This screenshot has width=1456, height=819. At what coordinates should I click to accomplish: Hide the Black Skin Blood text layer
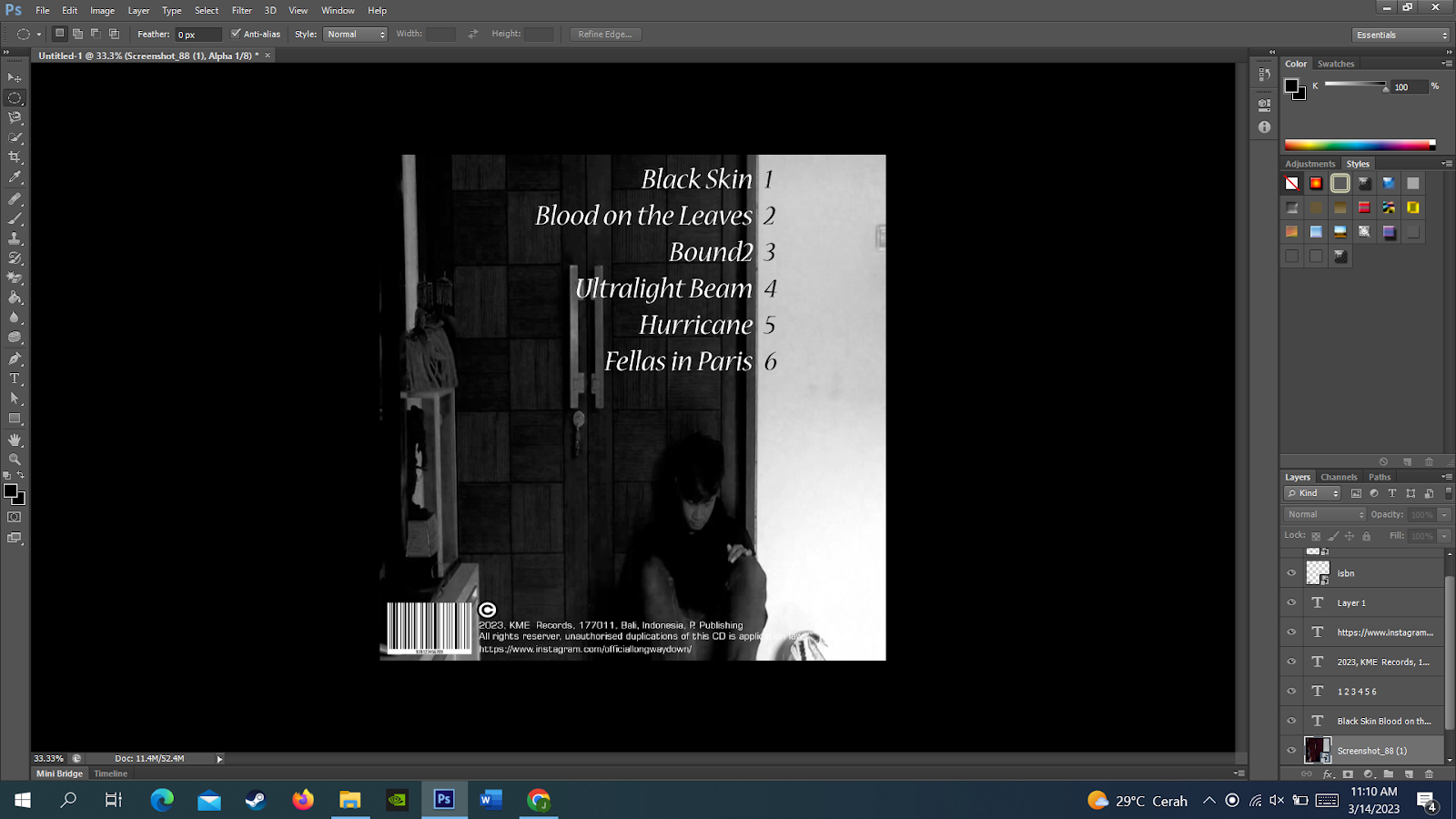click(1291, 721)
